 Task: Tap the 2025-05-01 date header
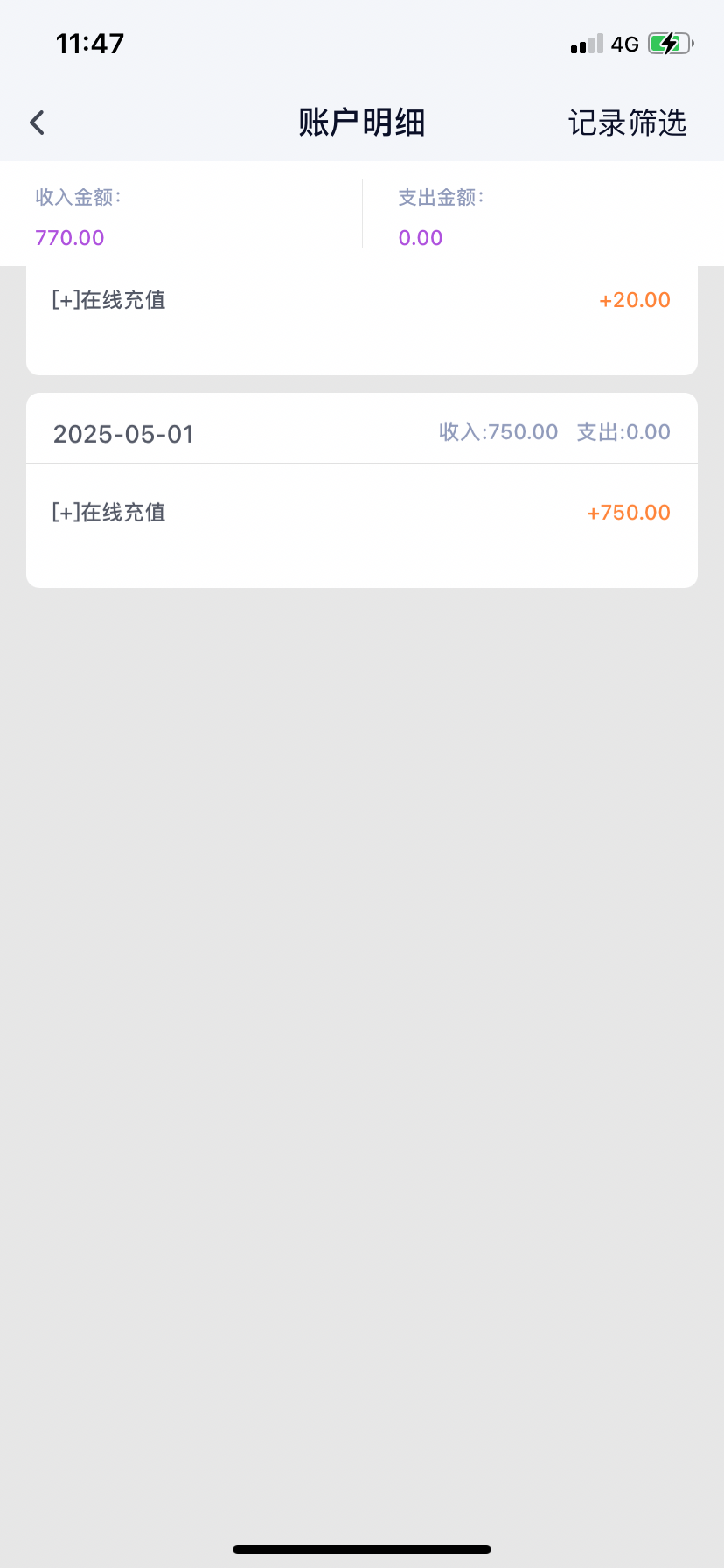click(123, 434)
